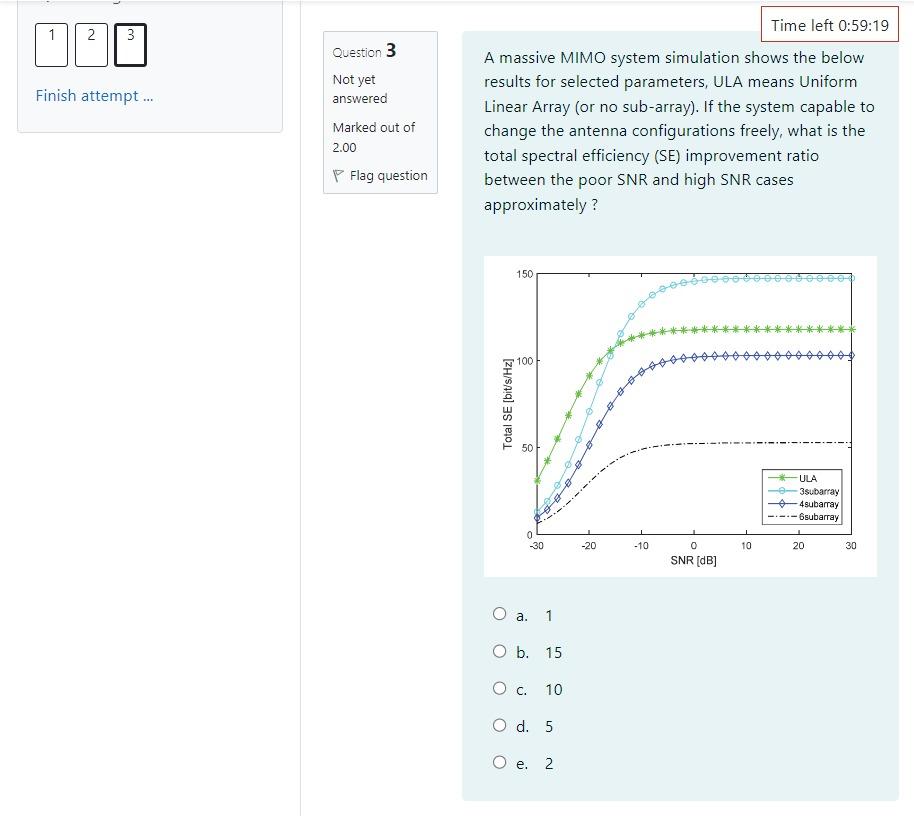Select answer option a. 1

pos(500,614)
